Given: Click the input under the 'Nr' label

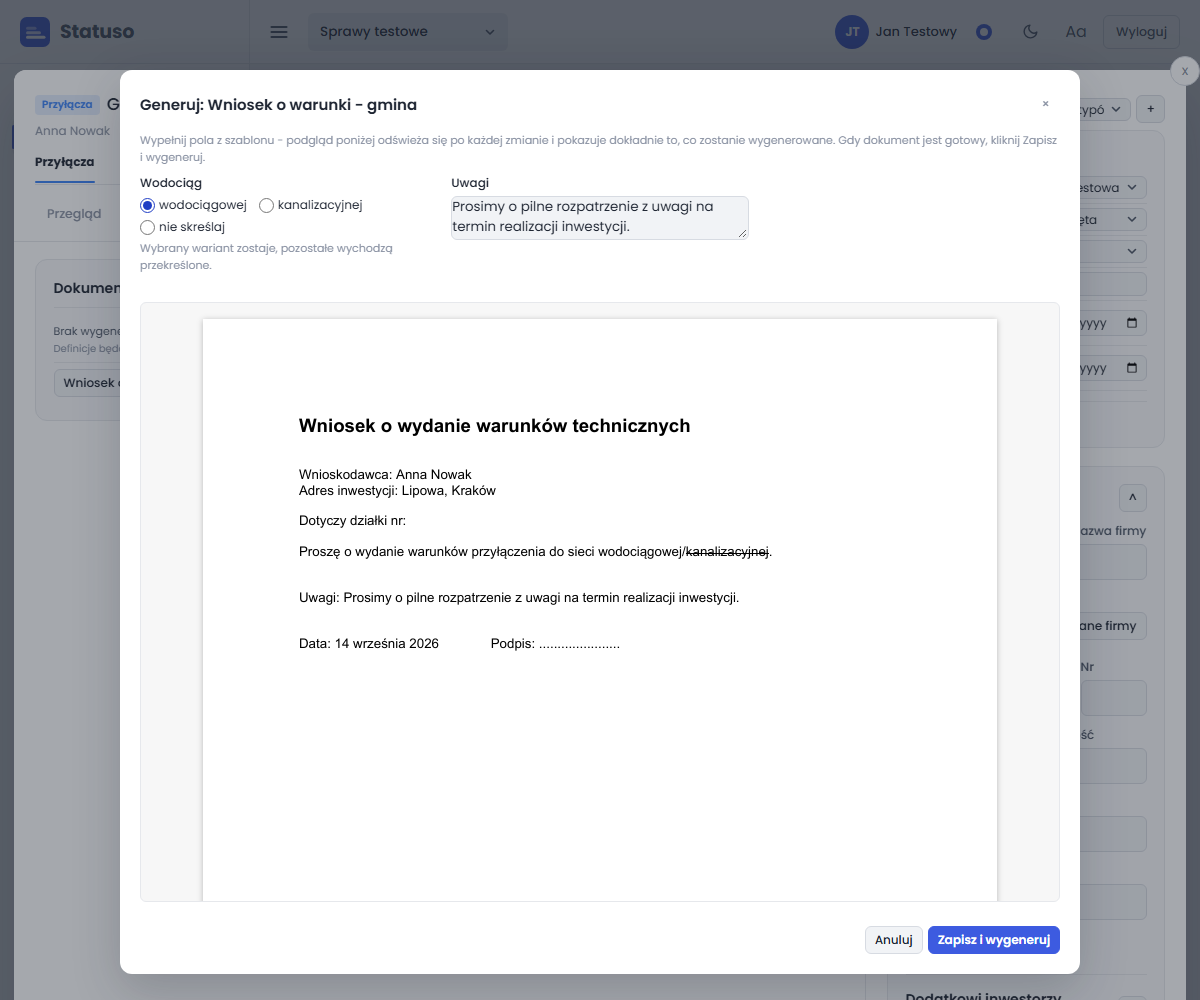Looking at the screenshot, I should pos(1113,698).
